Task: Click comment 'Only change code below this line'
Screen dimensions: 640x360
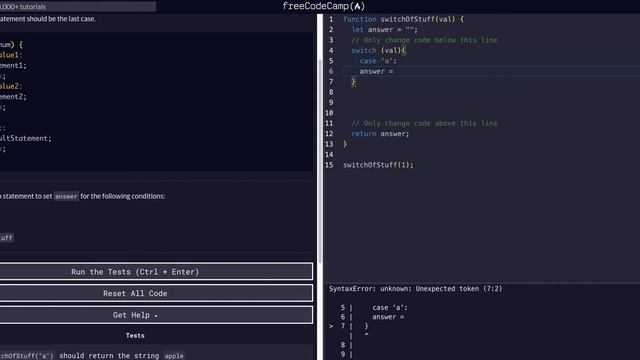Action: (424, 40)
